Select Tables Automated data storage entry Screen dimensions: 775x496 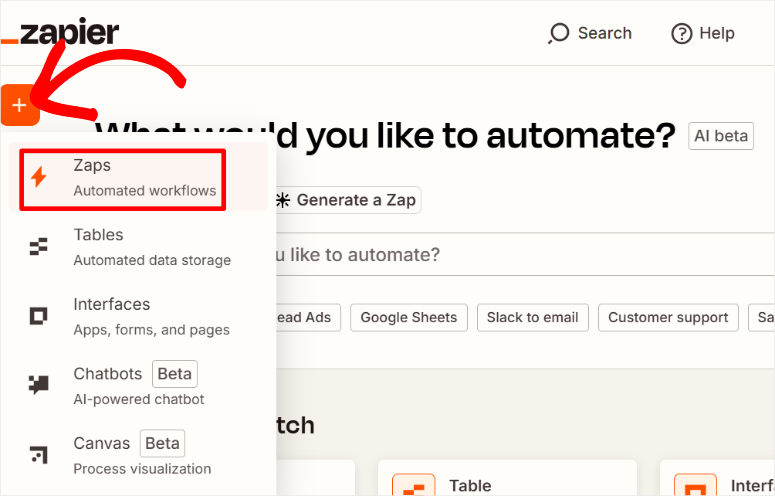pyautogui.click(x=138, y=247)
